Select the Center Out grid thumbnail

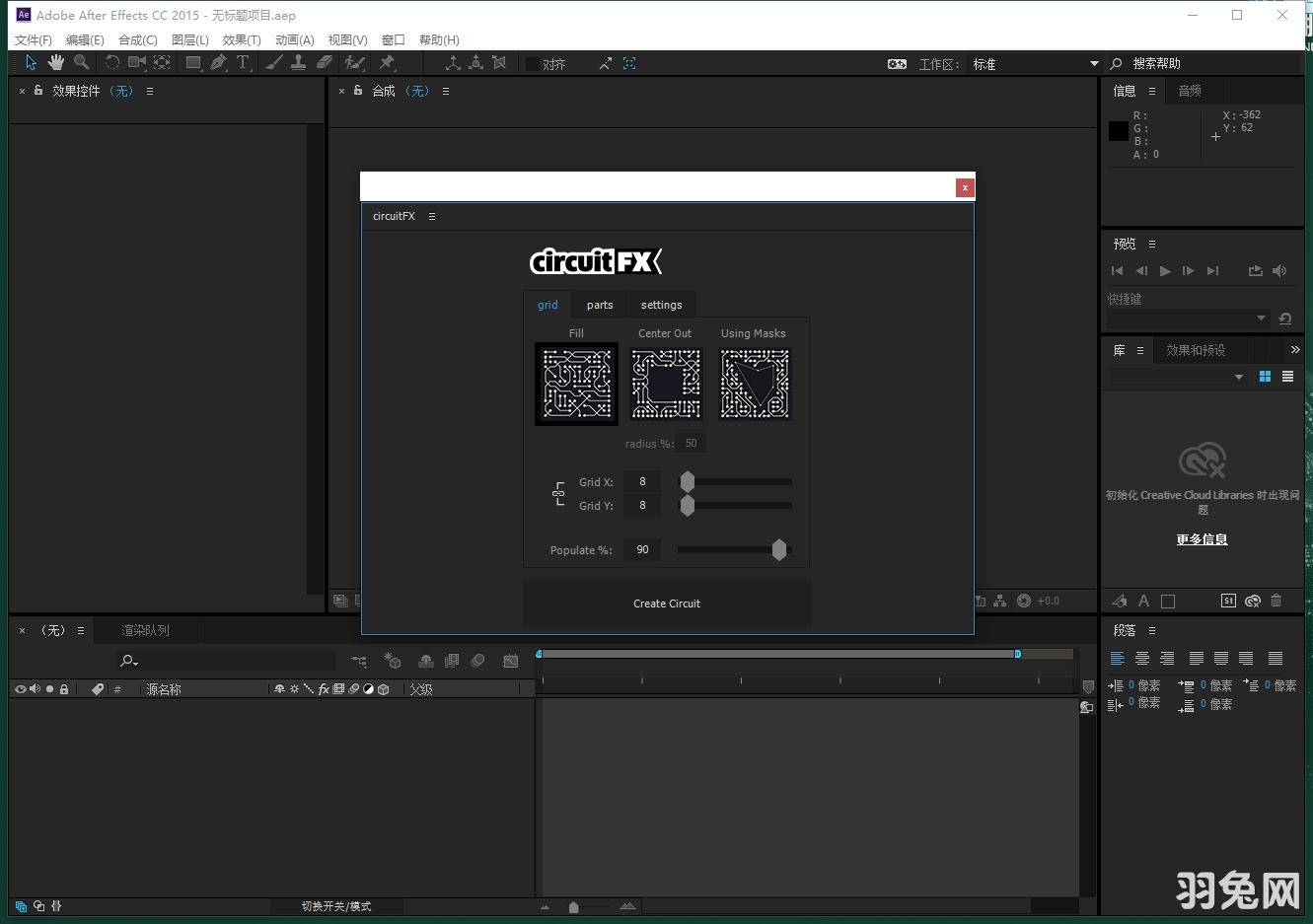(x=666, y=384)
